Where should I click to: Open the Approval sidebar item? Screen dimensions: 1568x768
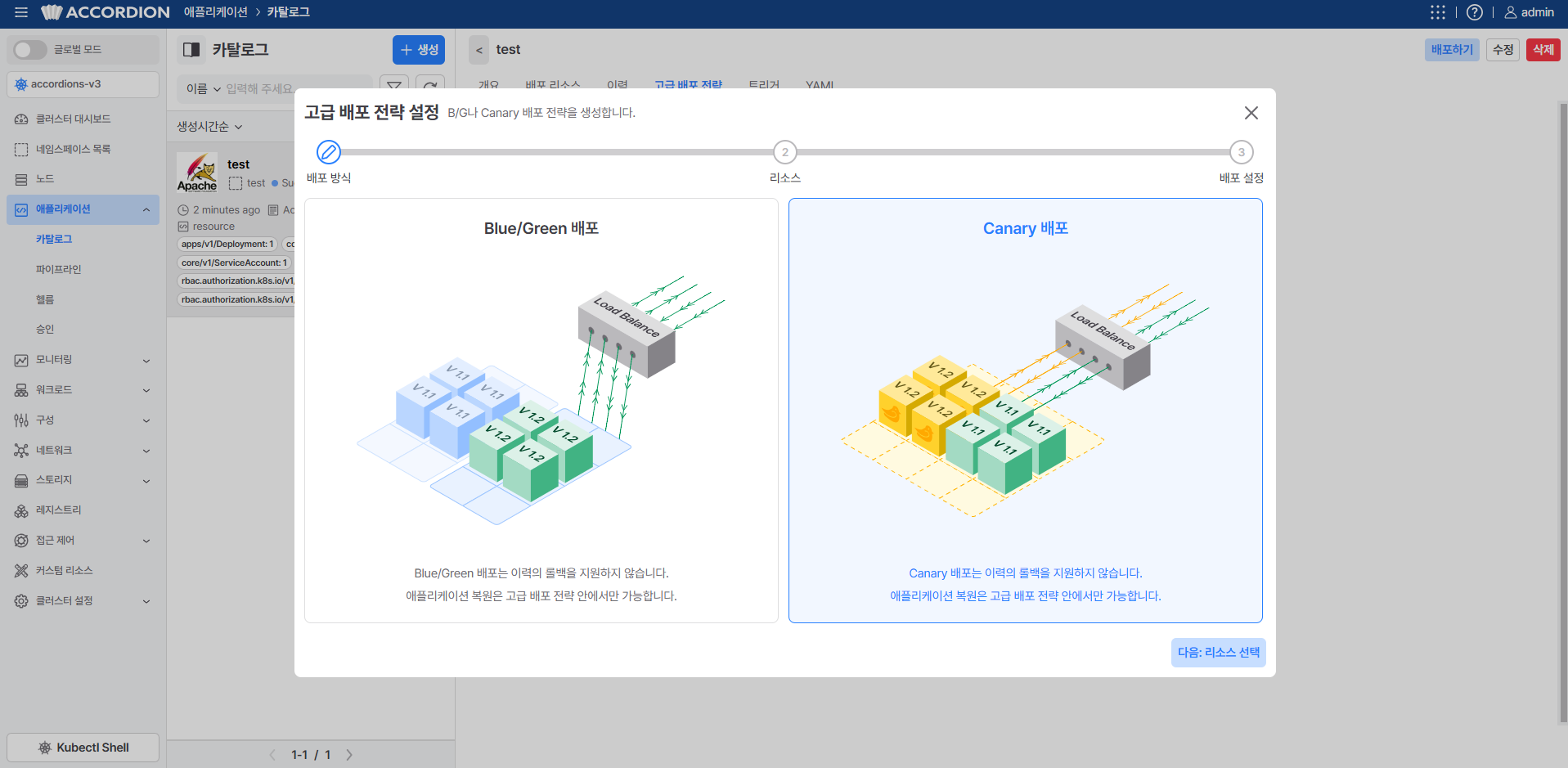45,330
